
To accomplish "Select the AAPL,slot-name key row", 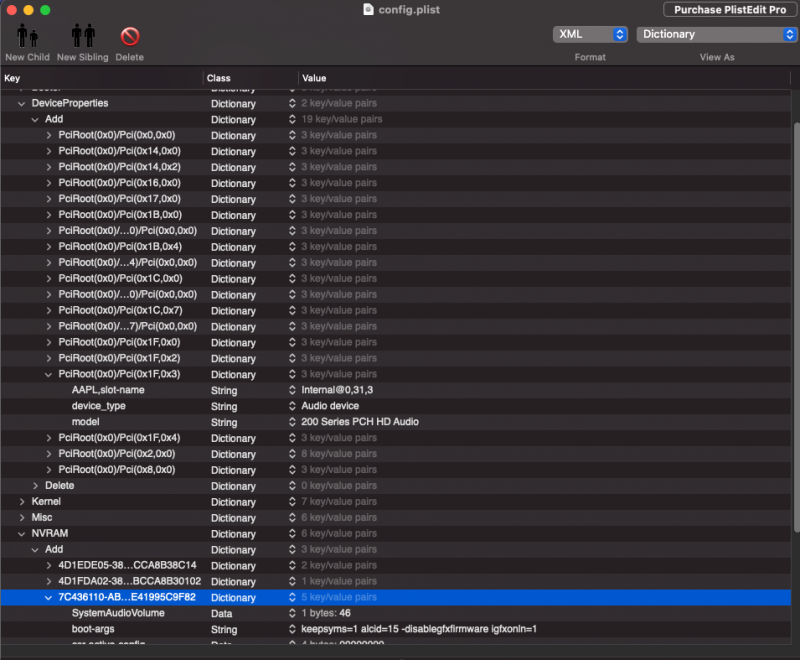I will [x=108, y=390].
